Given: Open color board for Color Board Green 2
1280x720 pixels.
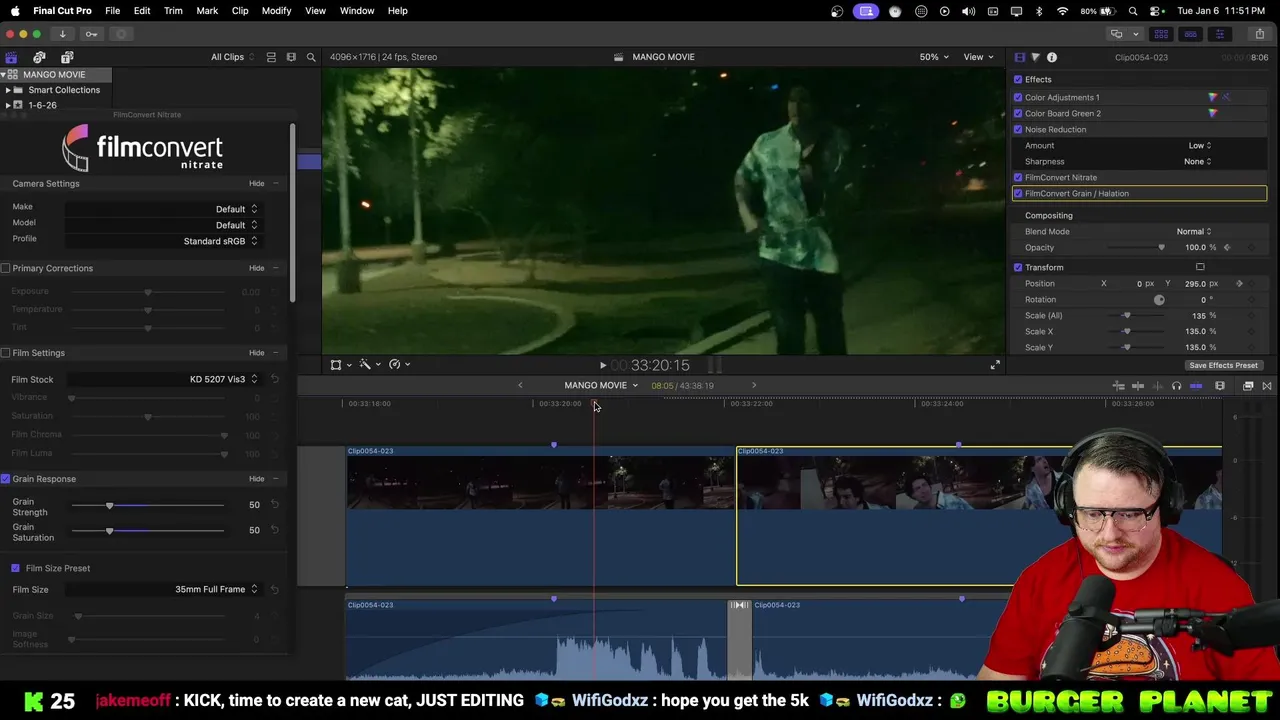Looking at the screenshot, I should [1213, 113].
